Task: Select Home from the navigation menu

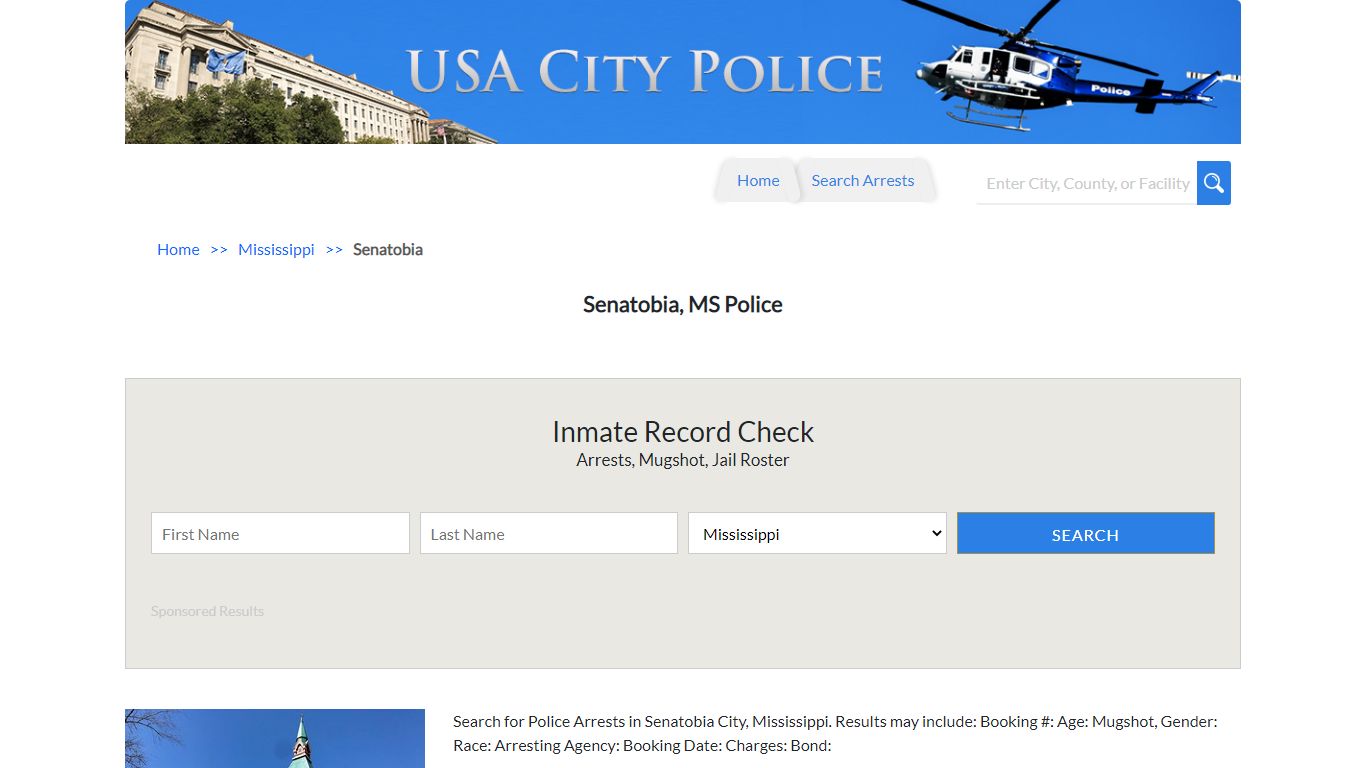Action: (x=757, y=180)
